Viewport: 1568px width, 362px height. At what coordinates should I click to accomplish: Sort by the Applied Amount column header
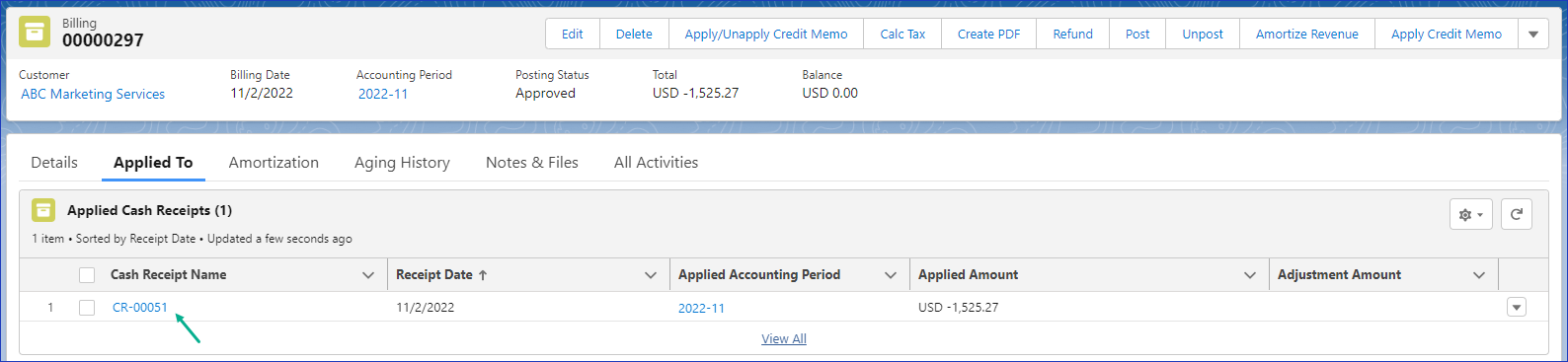968,275
